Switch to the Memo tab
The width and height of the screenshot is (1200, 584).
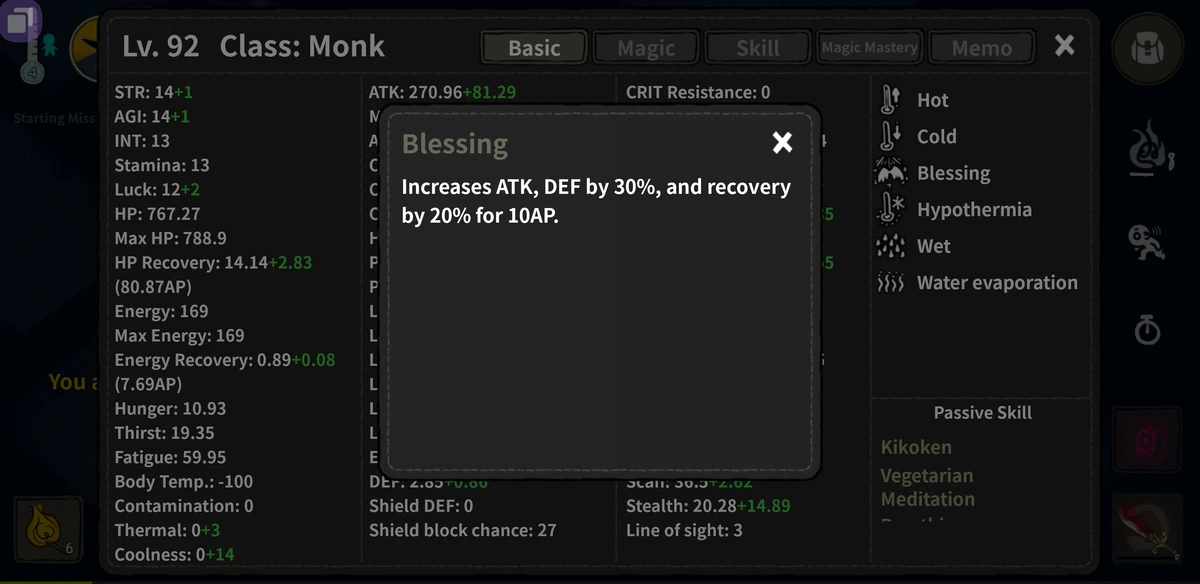coord(981,46)
